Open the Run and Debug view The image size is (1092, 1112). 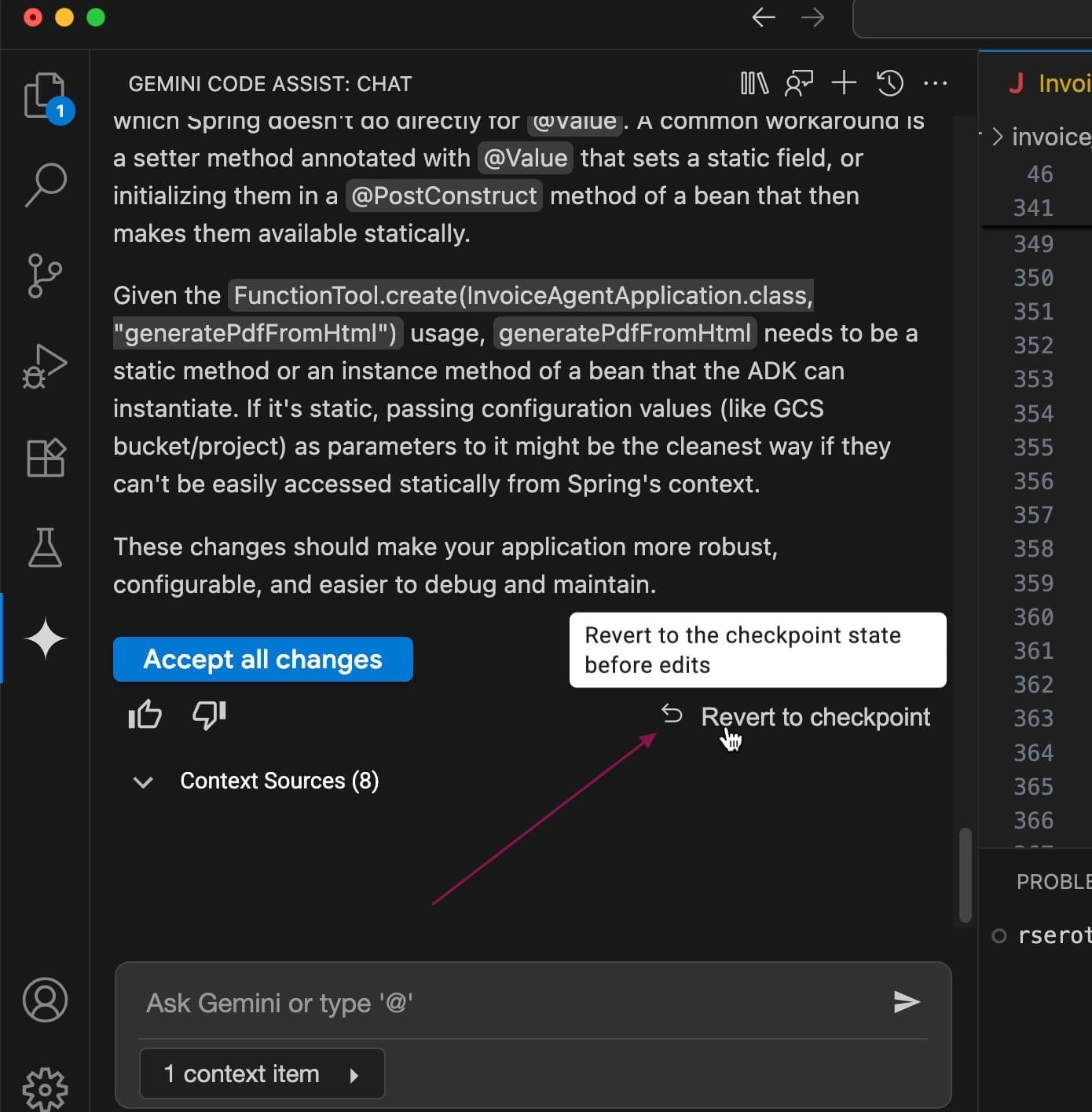click(45, 366)
